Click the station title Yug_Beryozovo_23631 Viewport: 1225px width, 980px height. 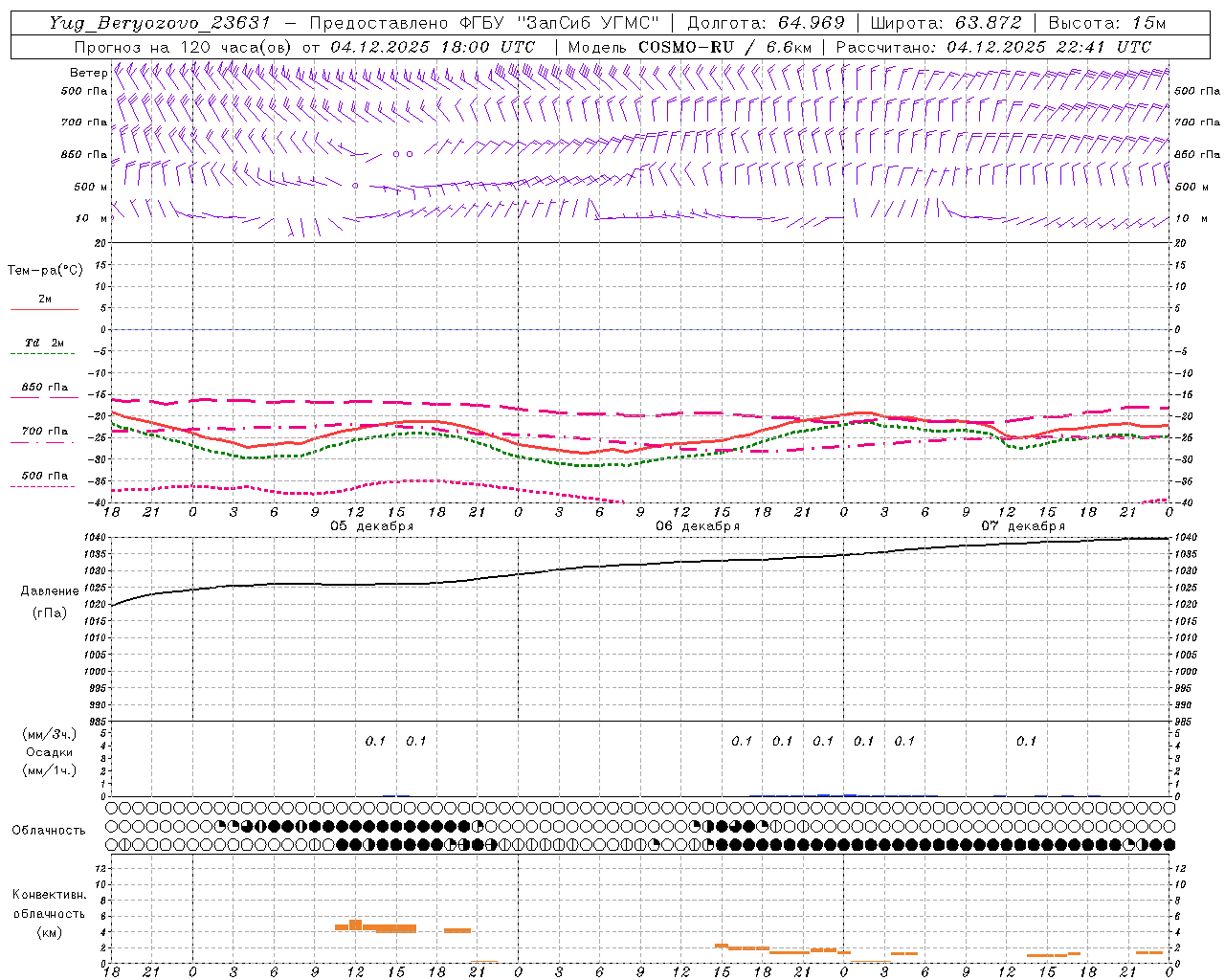pos(159,23)
